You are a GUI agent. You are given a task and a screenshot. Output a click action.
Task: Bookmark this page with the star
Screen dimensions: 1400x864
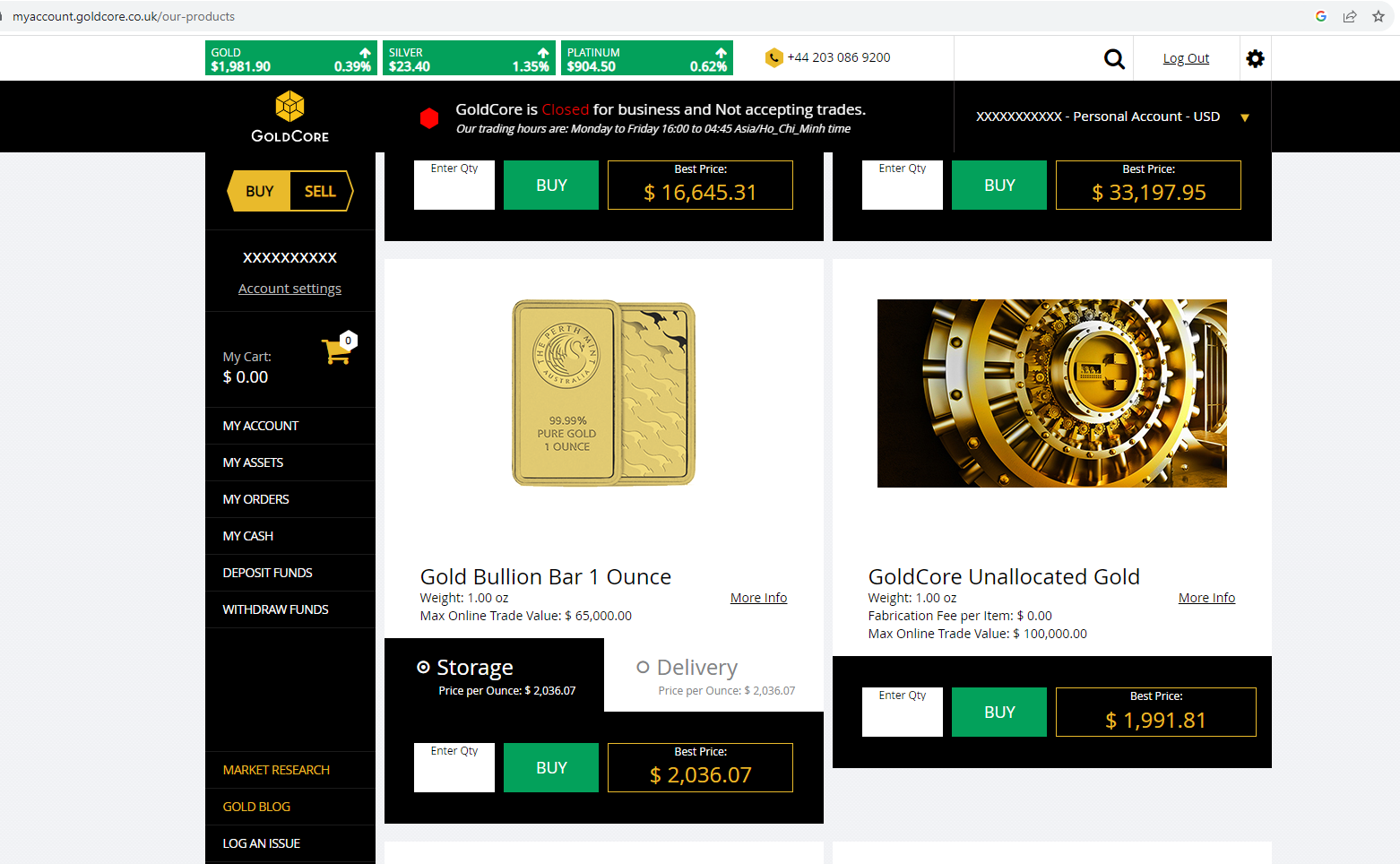tap(1378, 16)
